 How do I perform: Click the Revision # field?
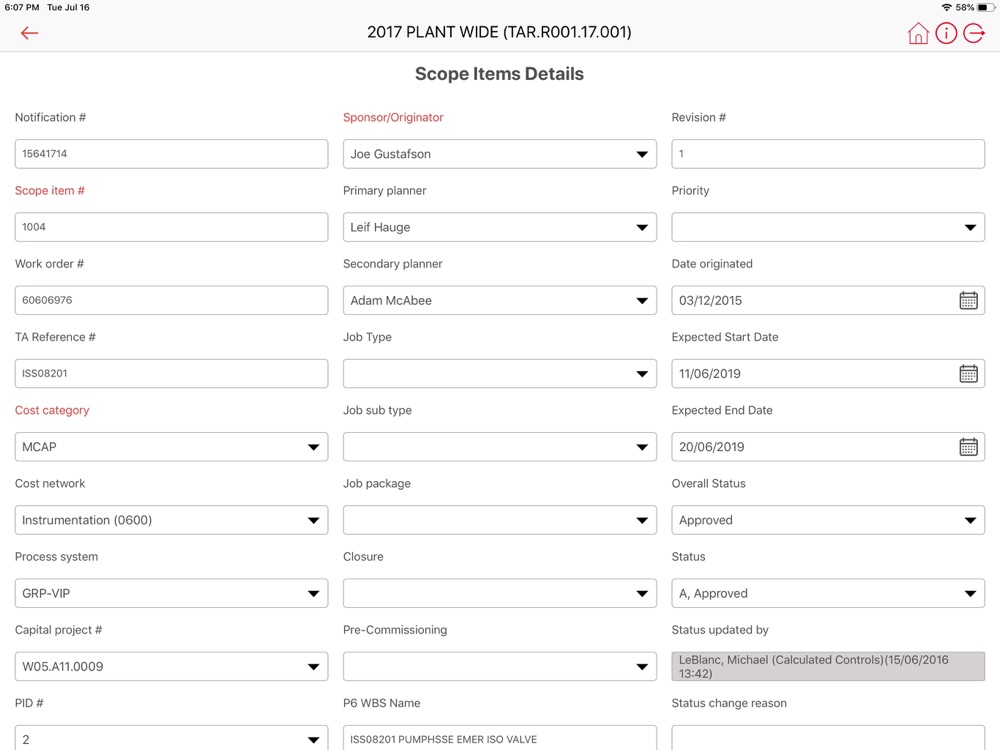(x=828, y=154)
